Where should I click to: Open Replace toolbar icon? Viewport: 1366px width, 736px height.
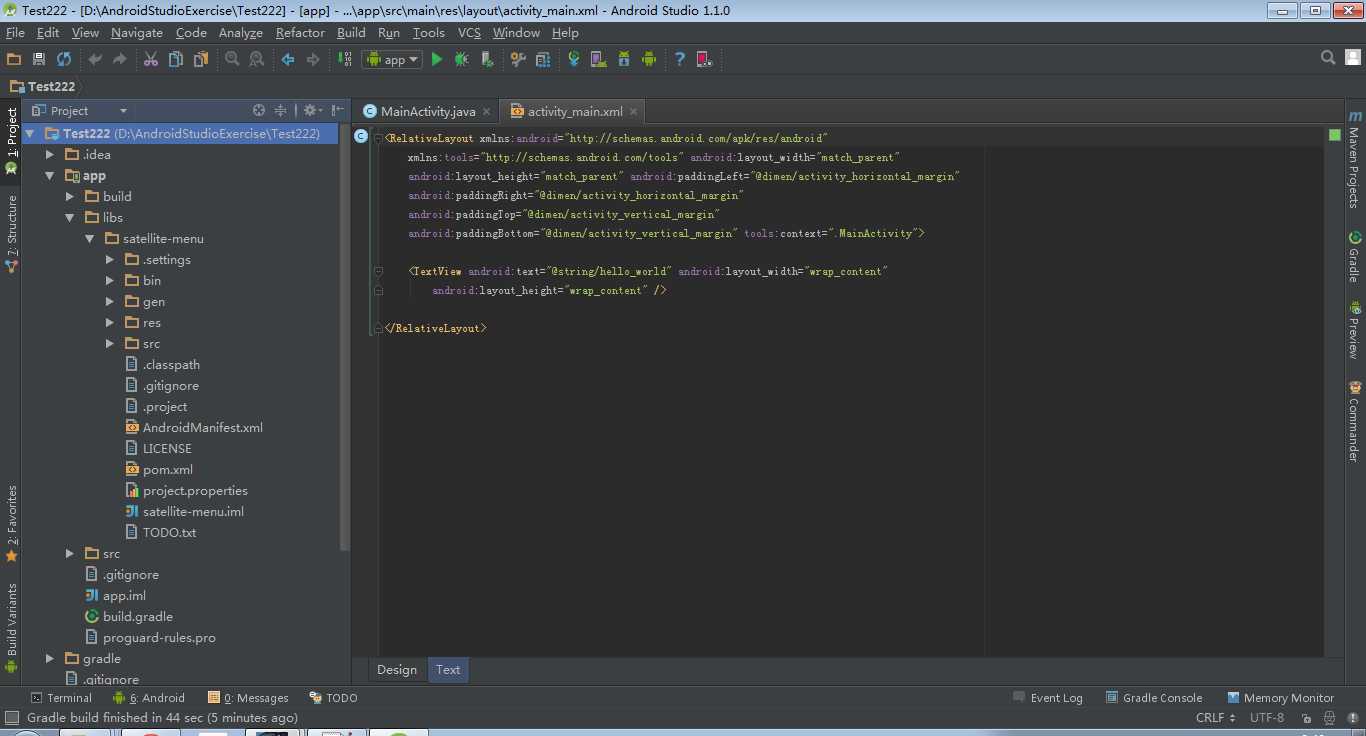(257, 59)
